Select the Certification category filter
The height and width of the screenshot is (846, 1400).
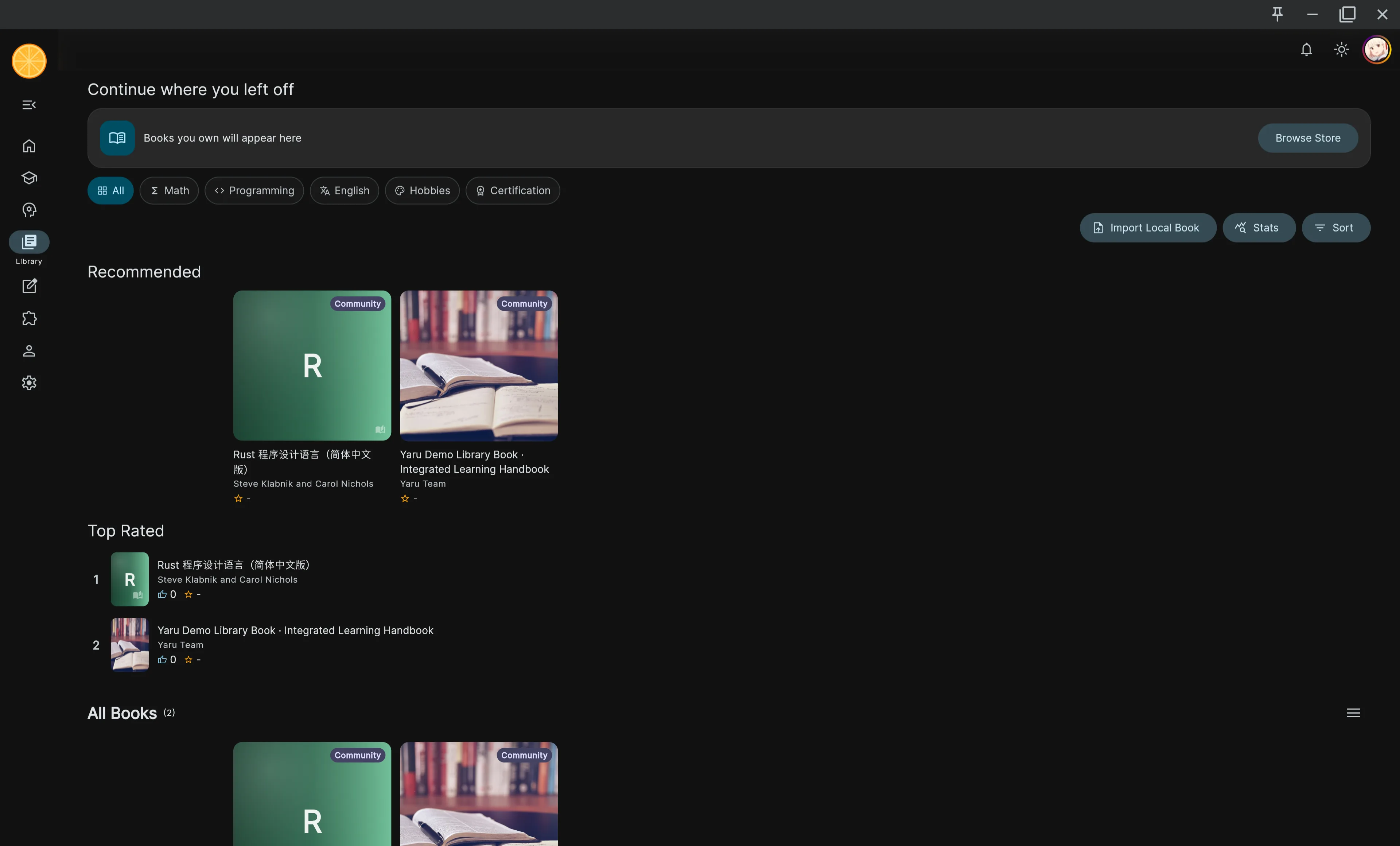tap(512, 190)
